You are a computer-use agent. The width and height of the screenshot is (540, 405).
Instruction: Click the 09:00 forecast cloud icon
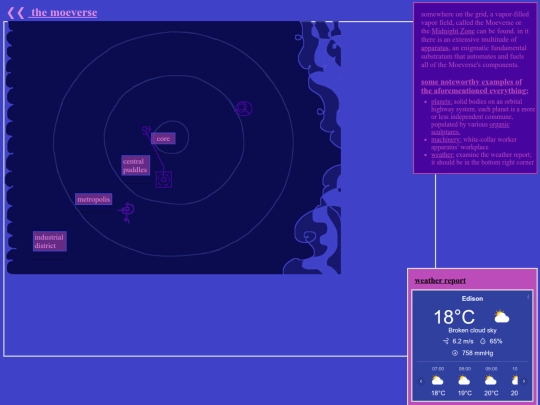tap(491, 380)
